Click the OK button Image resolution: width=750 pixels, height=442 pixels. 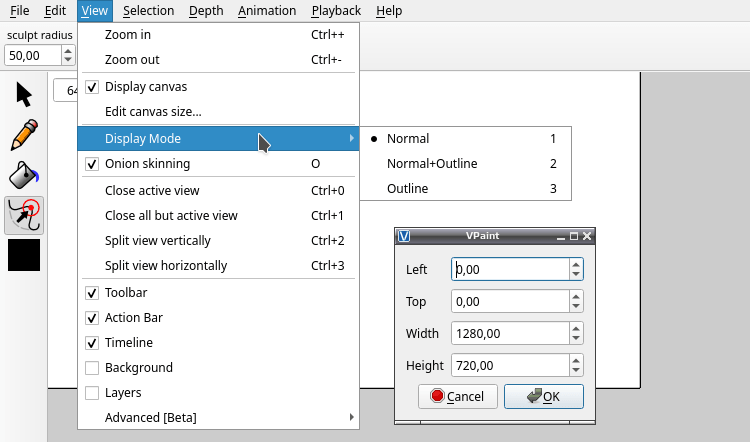pos(544,397)
